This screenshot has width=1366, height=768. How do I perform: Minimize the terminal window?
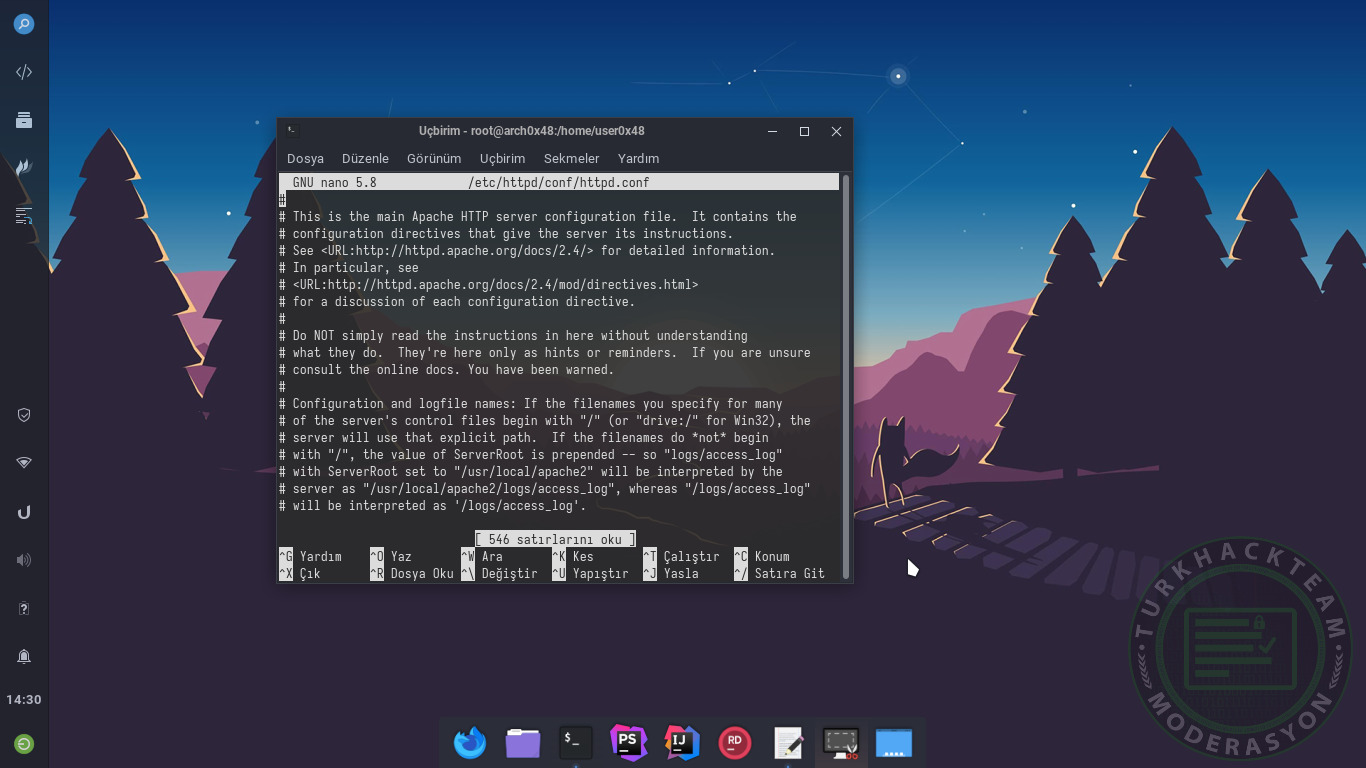pos(772,131)
